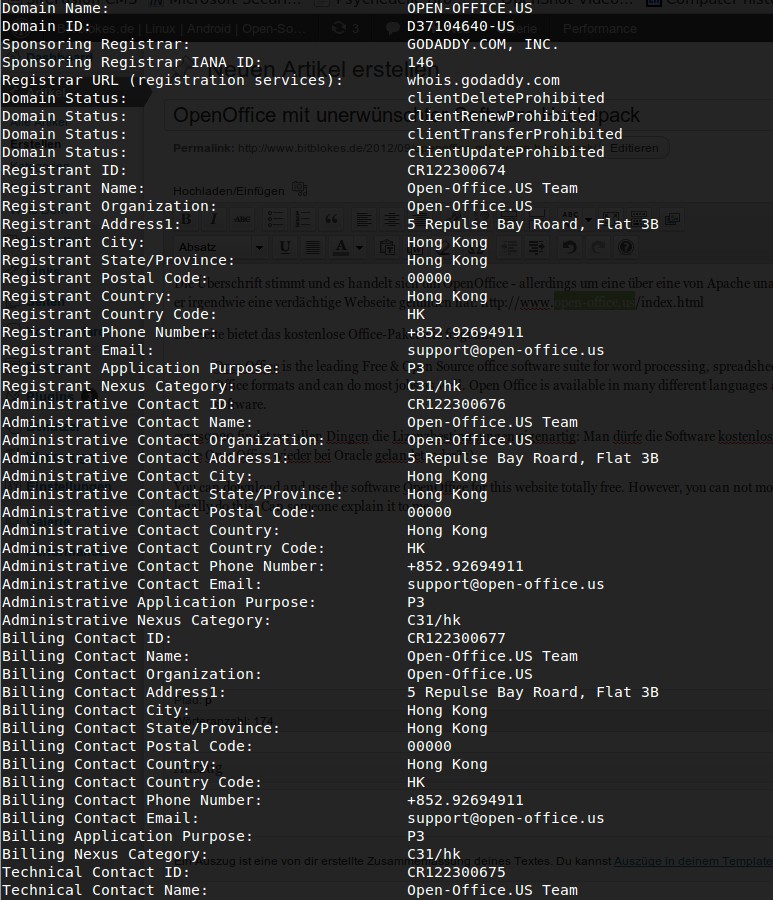The width and height of the screenshot is (773, 900).
Task: Apply strikethrough ABC in the editor toolbar
Action: (242, 219)
